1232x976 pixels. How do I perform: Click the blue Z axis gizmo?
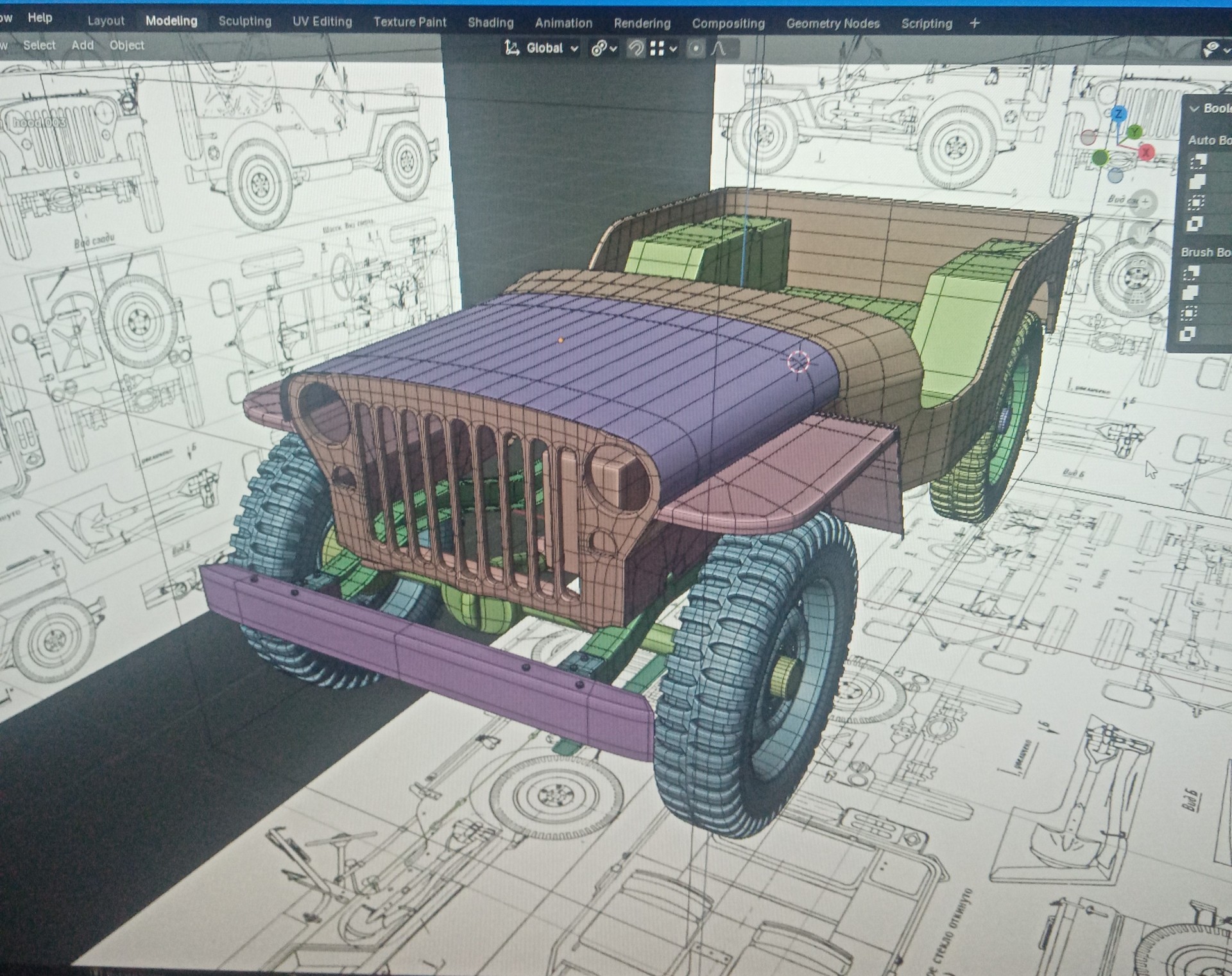coord(1118,114)
